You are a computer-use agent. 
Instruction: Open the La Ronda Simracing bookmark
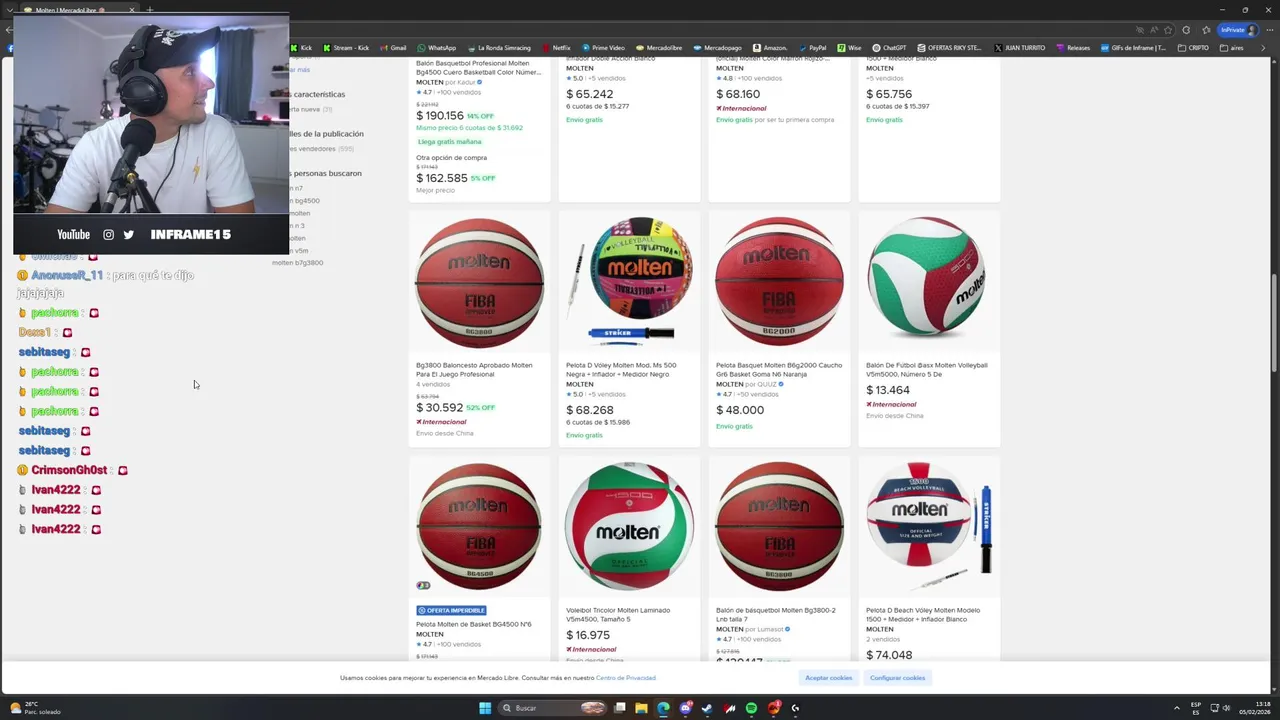(498, 47)
